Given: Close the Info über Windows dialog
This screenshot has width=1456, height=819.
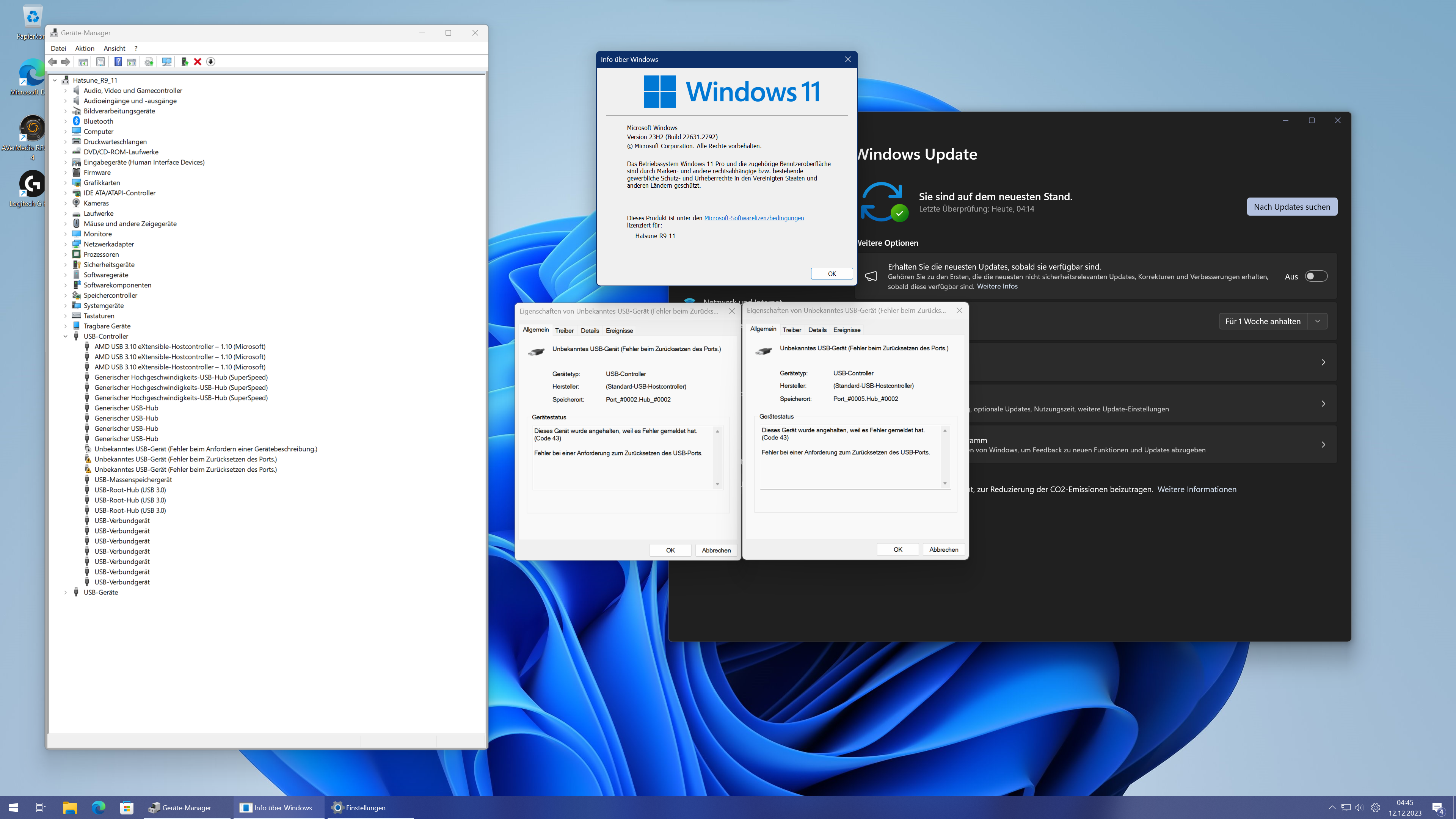Looking at the screenshot, I should tap(847, 60).
